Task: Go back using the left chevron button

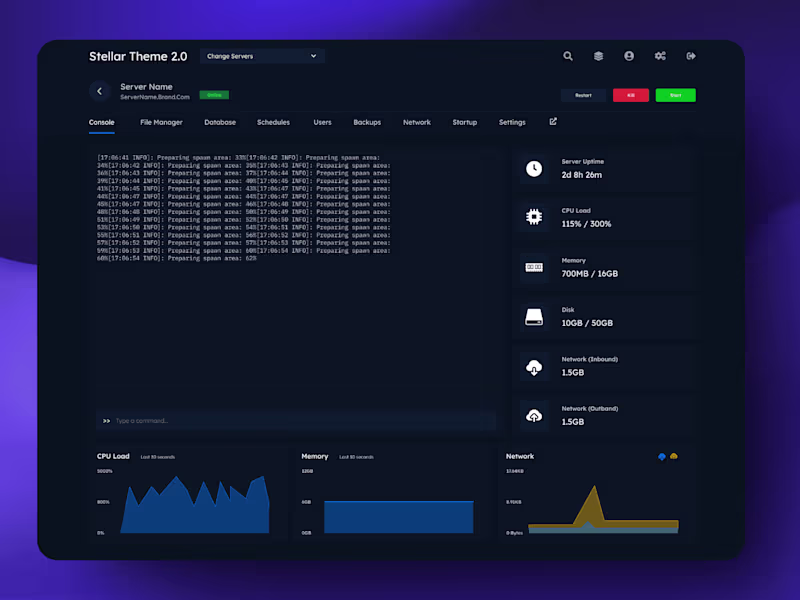Action: point(99,91)
